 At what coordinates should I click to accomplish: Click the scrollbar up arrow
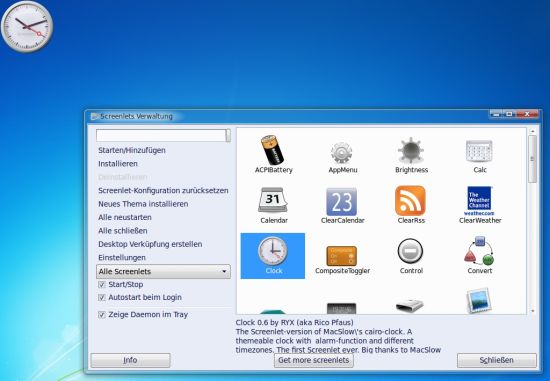[532, 131]
